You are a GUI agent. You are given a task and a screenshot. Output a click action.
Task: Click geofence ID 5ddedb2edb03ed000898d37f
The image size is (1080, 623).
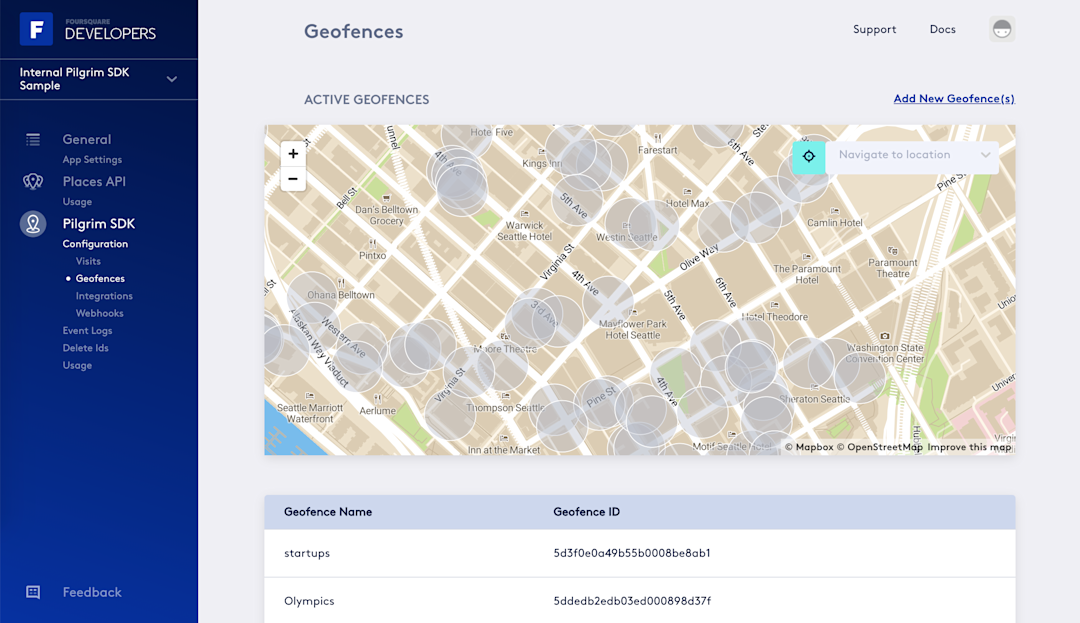[x=632, y=600]
